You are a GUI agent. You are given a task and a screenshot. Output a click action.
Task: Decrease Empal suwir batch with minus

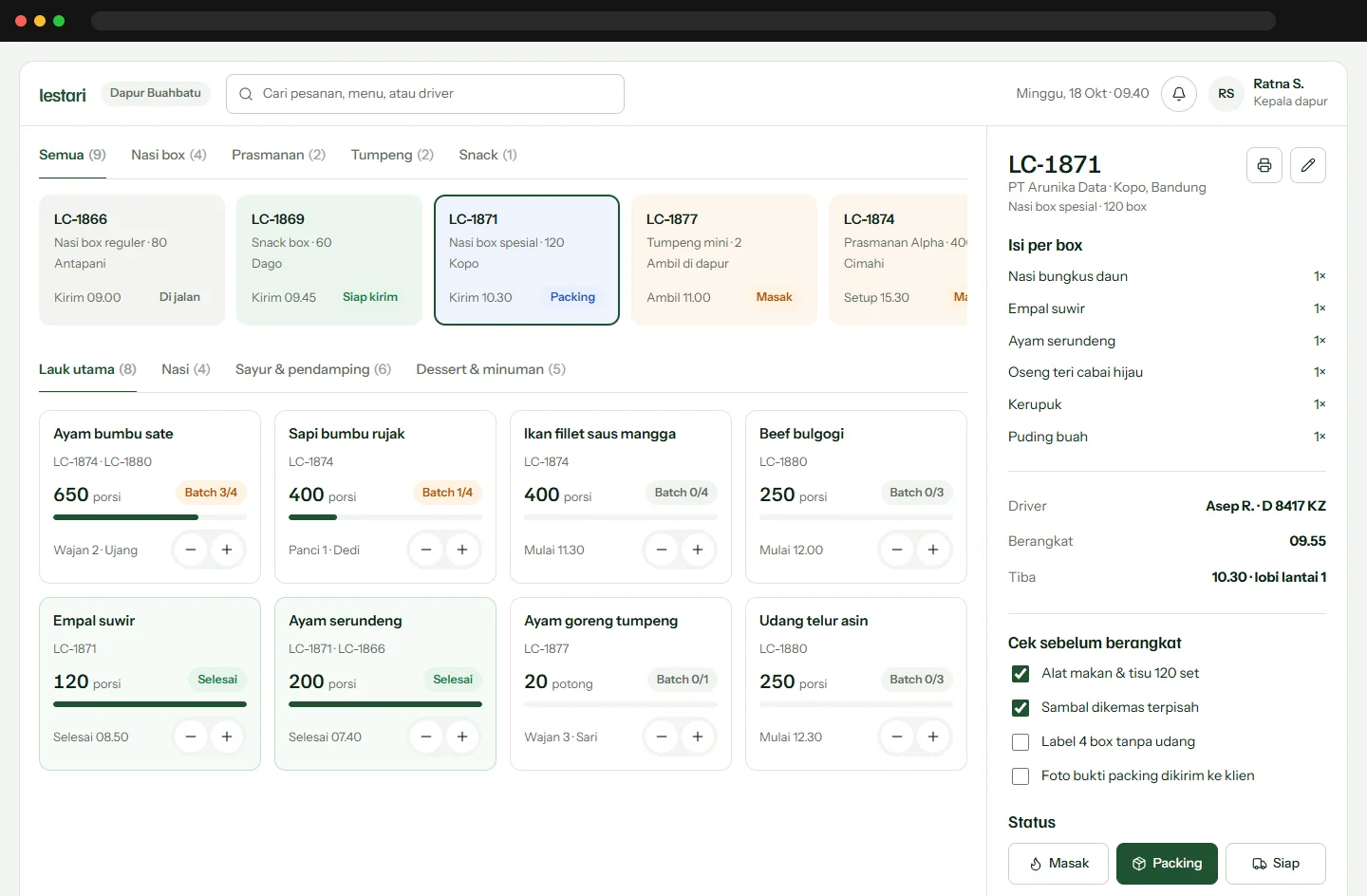191,737
